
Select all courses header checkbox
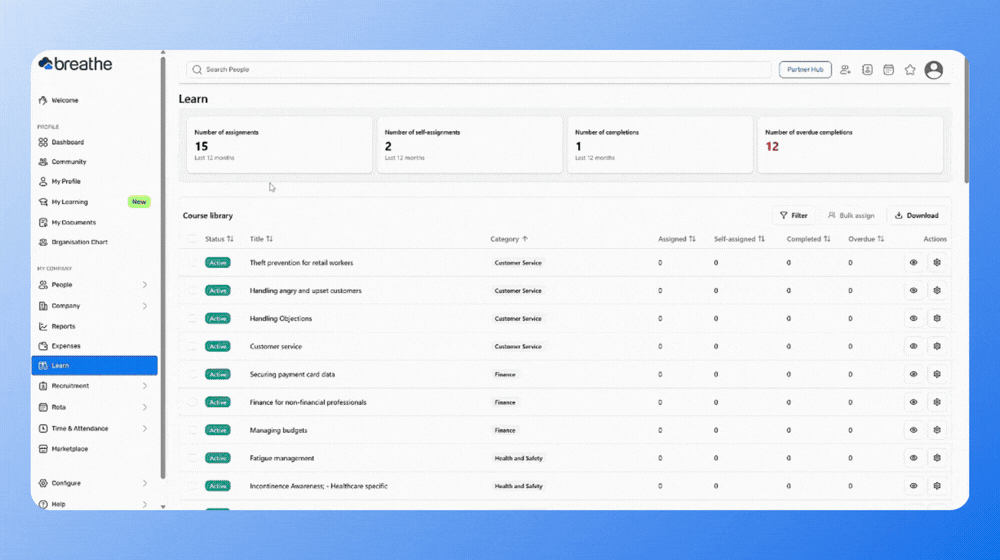192,239
